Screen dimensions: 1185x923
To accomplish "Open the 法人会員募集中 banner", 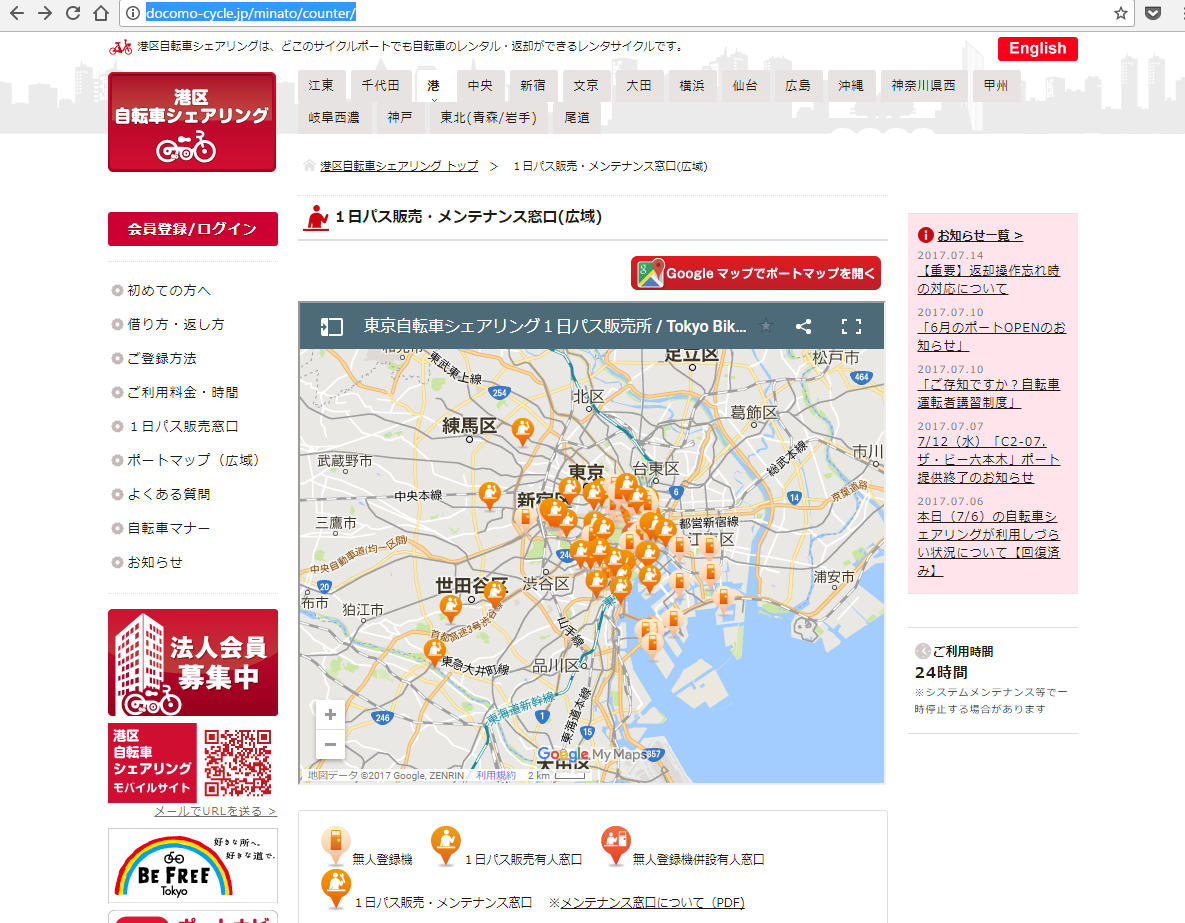I will (x=193, y=662).
